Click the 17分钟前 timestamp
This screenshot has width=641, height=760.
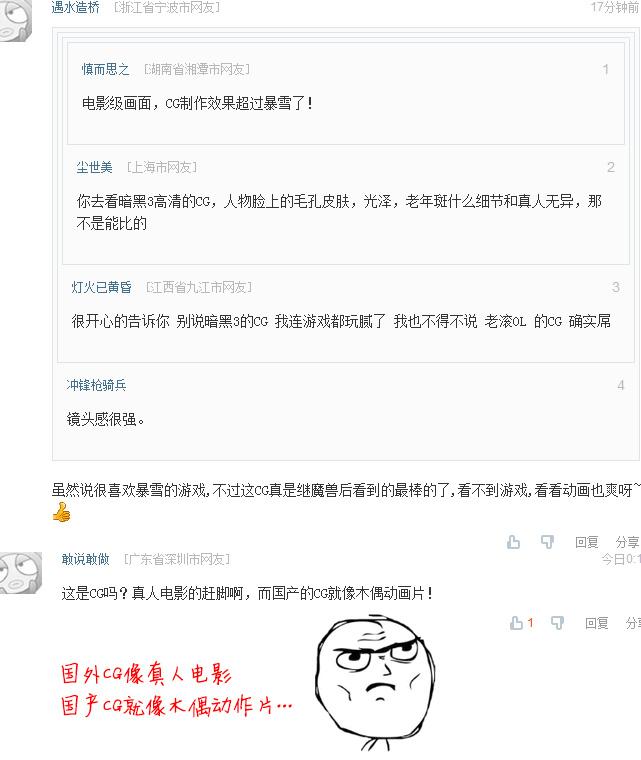coord(615,7)
